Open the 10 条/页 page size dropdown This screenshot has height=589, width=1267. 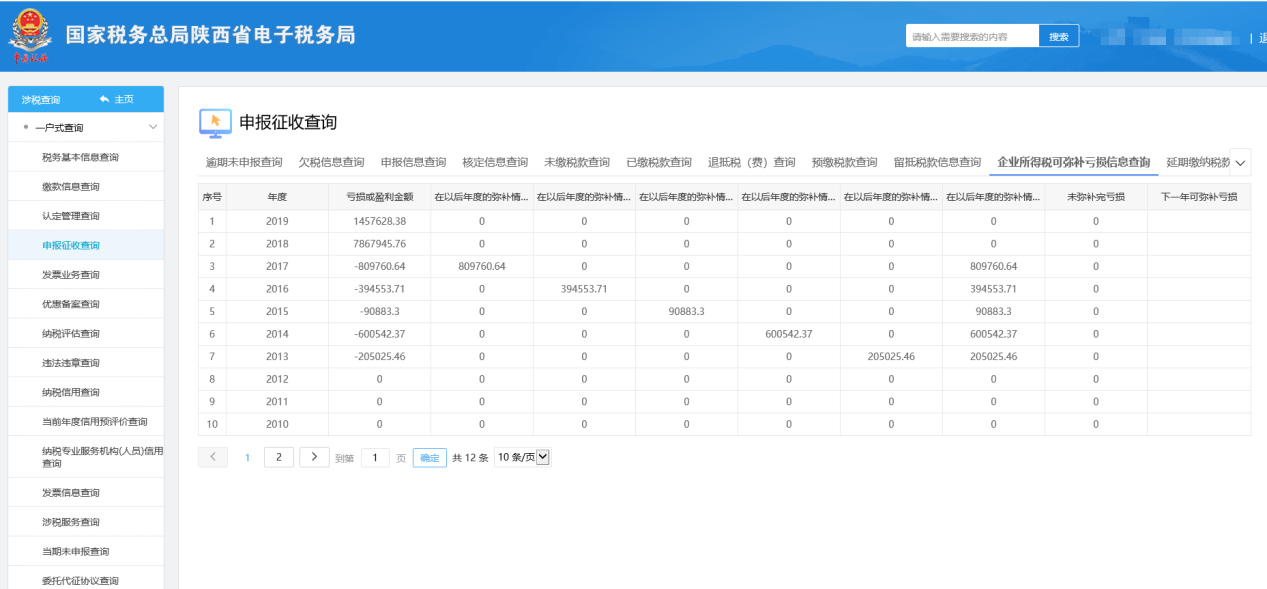tap(523, 457)
